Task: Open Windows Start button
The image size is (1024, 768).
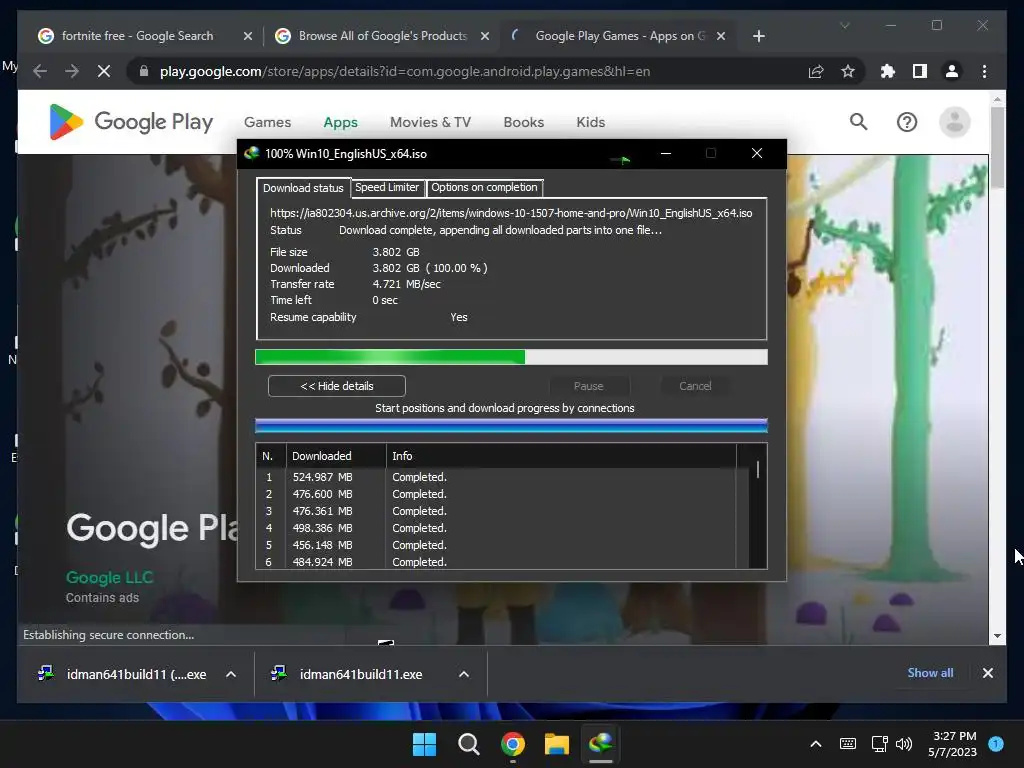Action: [x=424, y=744]
